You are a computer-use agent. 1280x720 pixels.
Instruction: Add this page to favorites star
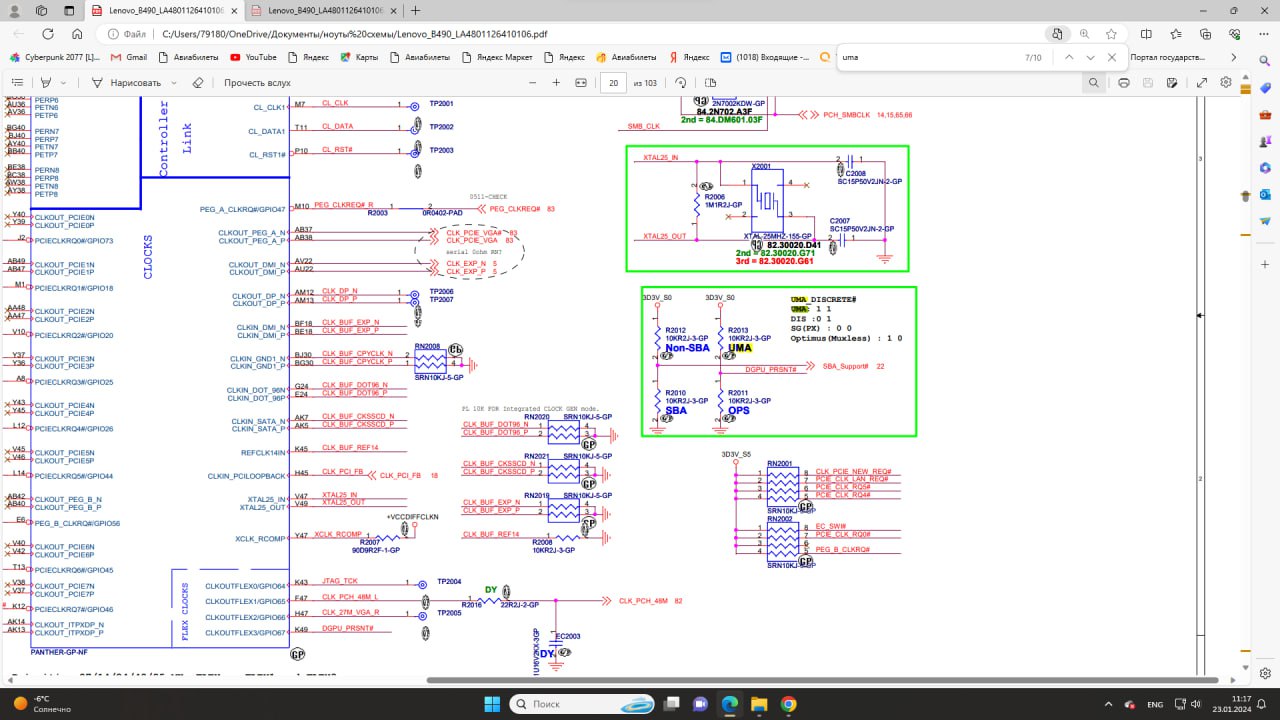1112,34
